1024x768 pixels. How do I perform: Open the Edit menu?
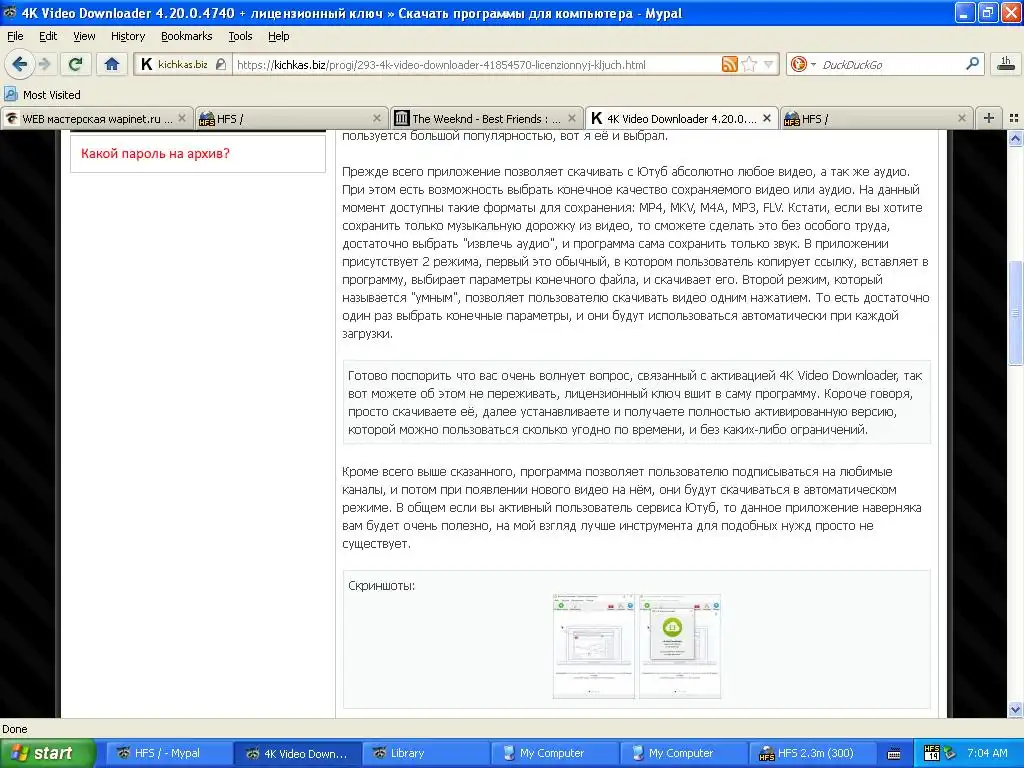(48, 36)
